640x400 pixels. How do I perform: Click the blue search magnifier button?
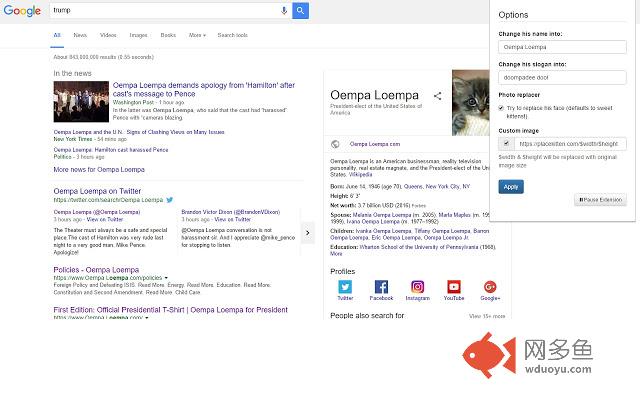[x=301, y=11]
